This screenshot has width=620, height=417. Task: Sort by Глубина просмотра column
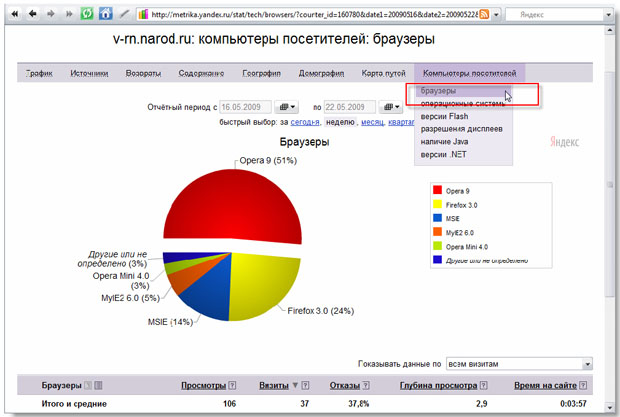coord(439,385)
